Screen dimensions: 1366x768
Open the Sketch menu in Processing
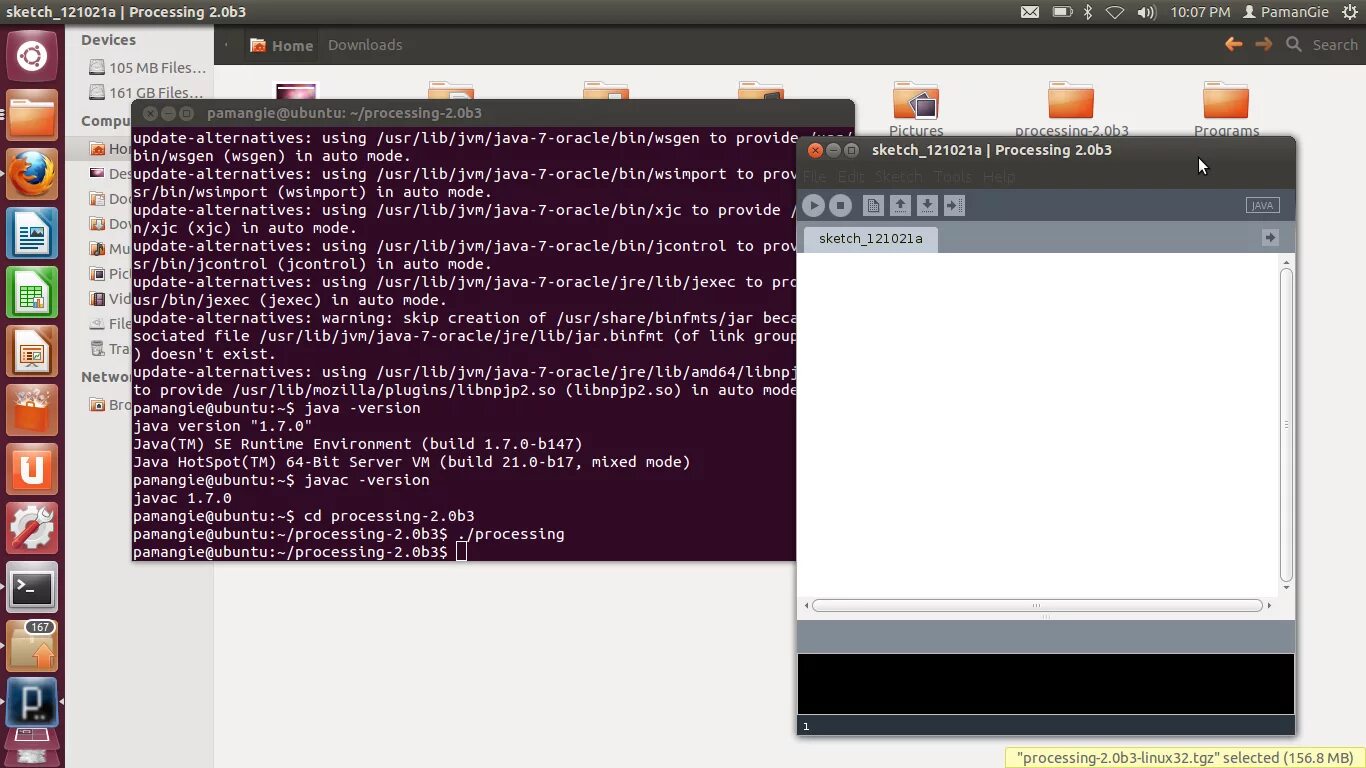coord(898,176)
